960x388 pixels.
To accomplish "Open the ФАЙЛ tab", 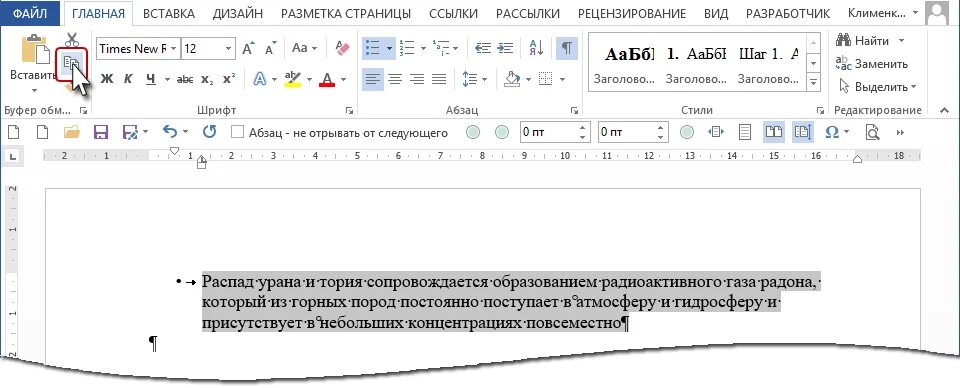I will pyautogui.click(x=30, y=13).
